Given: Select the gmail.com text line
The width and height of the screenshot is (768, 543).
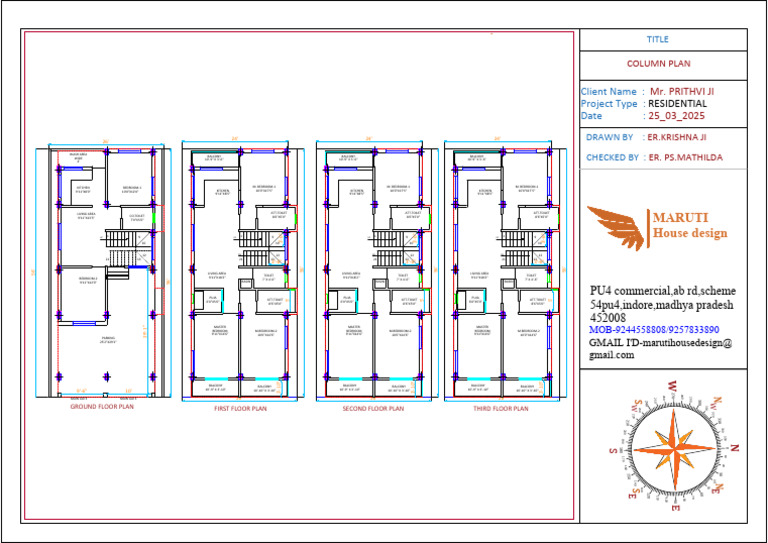Looking at the screenshot, I should click(611, 355).
